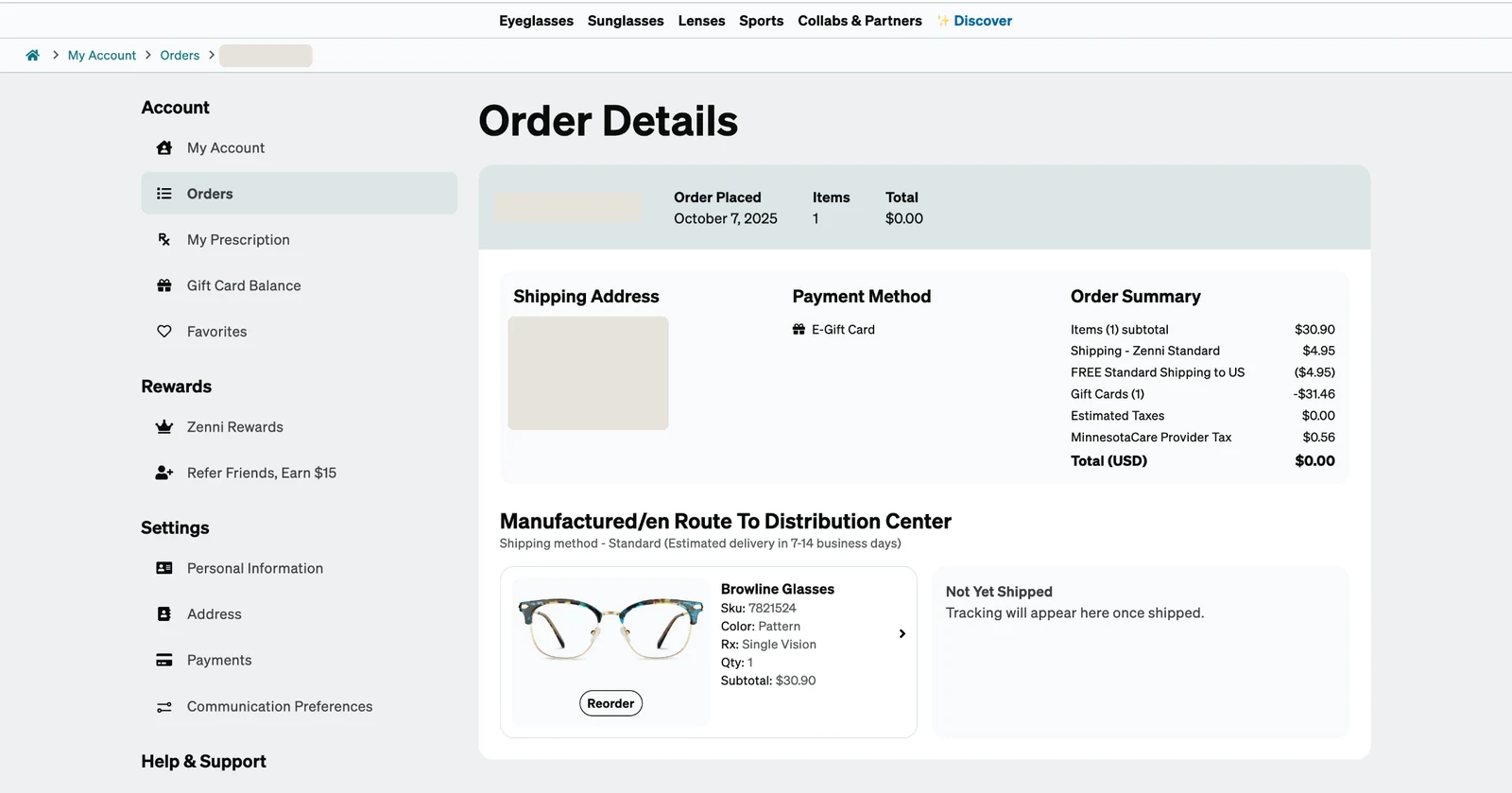This screenshot has height=793, width=1512.
Task: Open the Sunglasses menu
Action: click(626, 21)
